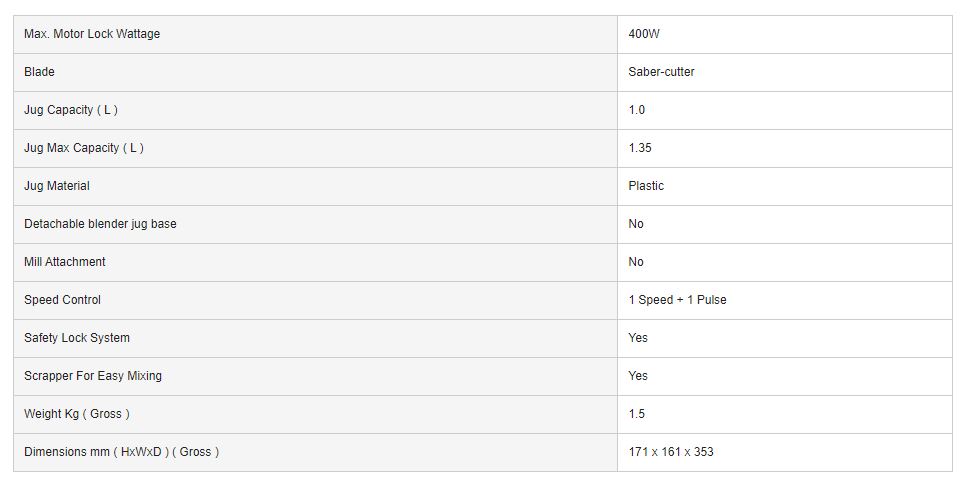This screenshot has height=490, width=969.
Task: Select the No value for Detachable jug base
Action: [636, 224]
